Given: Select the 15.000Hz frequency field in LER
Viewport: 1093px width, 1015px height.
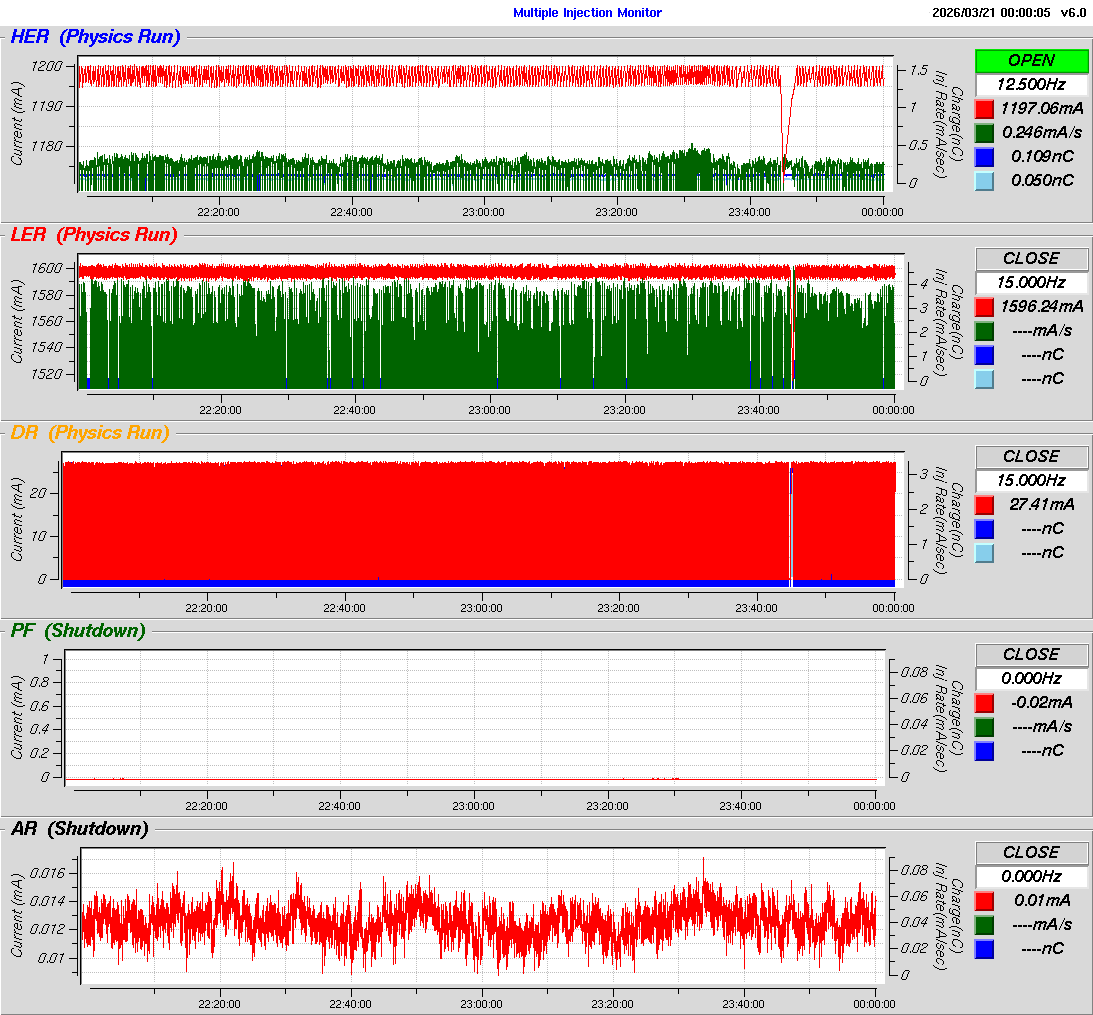Looking at the screenshot, I should 1031,282.
